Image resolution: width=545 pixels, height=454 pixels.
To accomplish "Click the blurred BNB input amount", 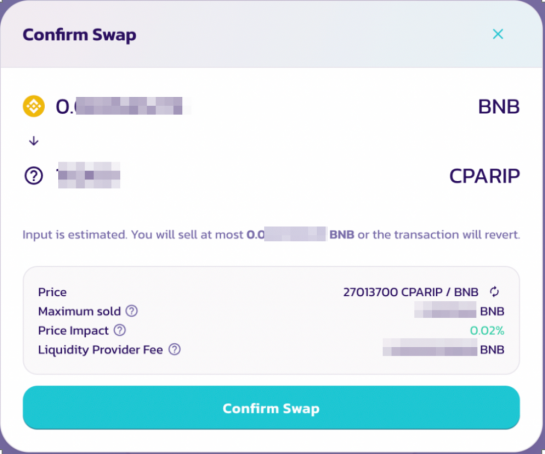I will point(123,106).
